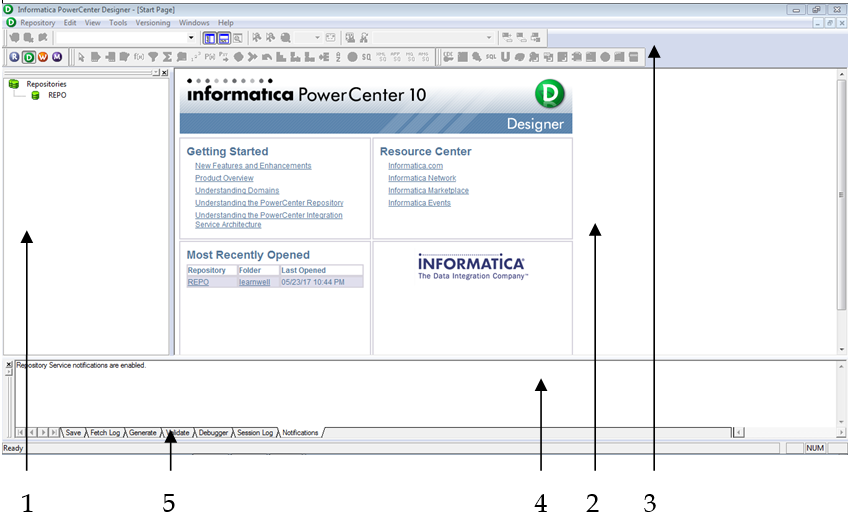Open the Informatica Events link
The height and width of the screenshot is (523, 850).
click(x=419, y=203)
